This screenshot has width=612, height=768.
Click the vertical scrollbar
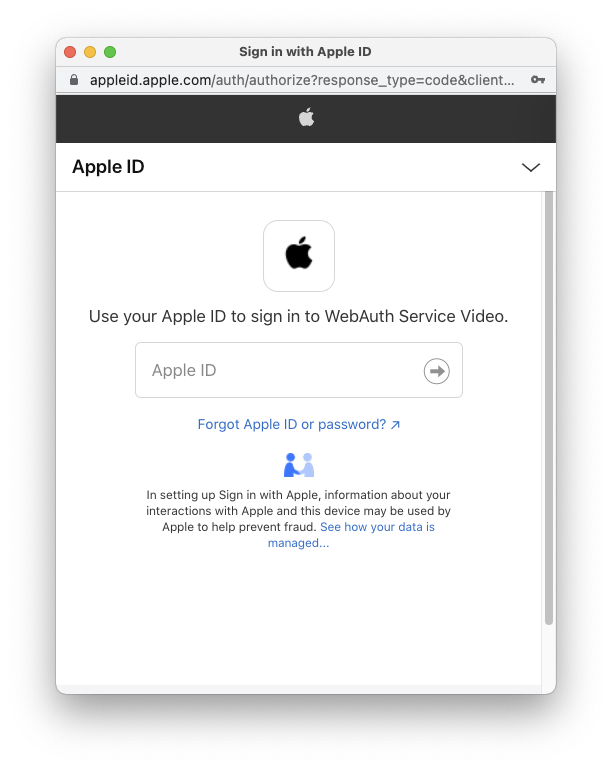click(x=549, y=408)
